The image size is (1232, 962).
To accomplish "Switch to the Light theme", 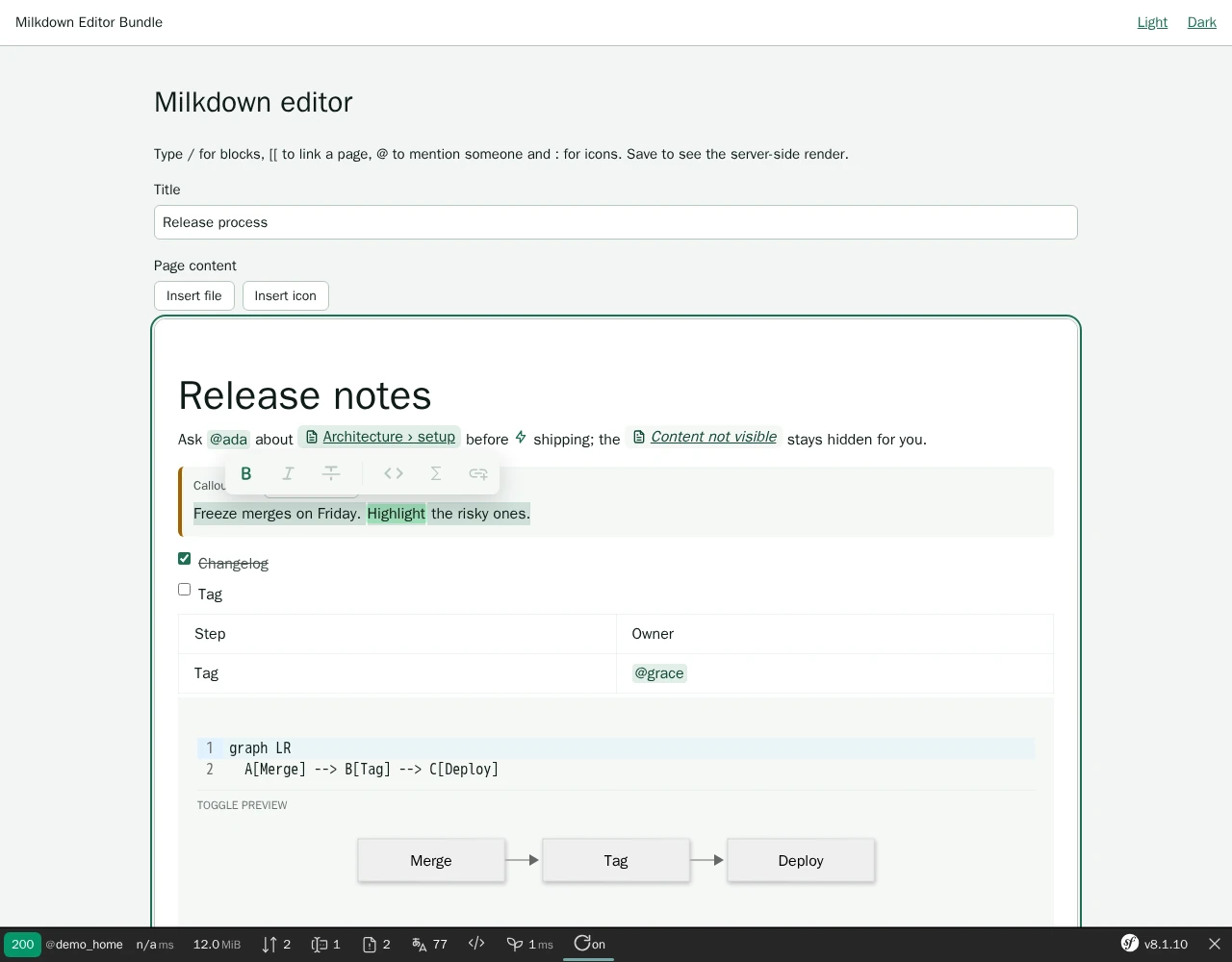I will [x=1152, y=22].
